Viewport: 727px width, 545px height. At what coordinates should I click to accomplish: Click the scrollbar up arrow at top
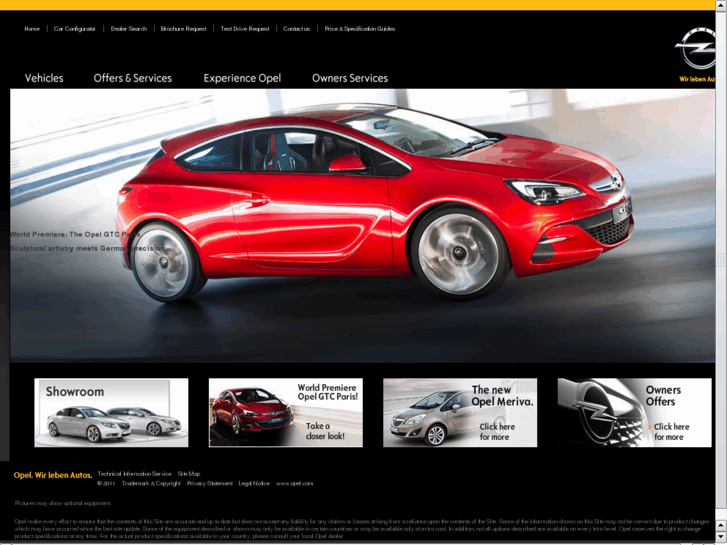(721, 5)
